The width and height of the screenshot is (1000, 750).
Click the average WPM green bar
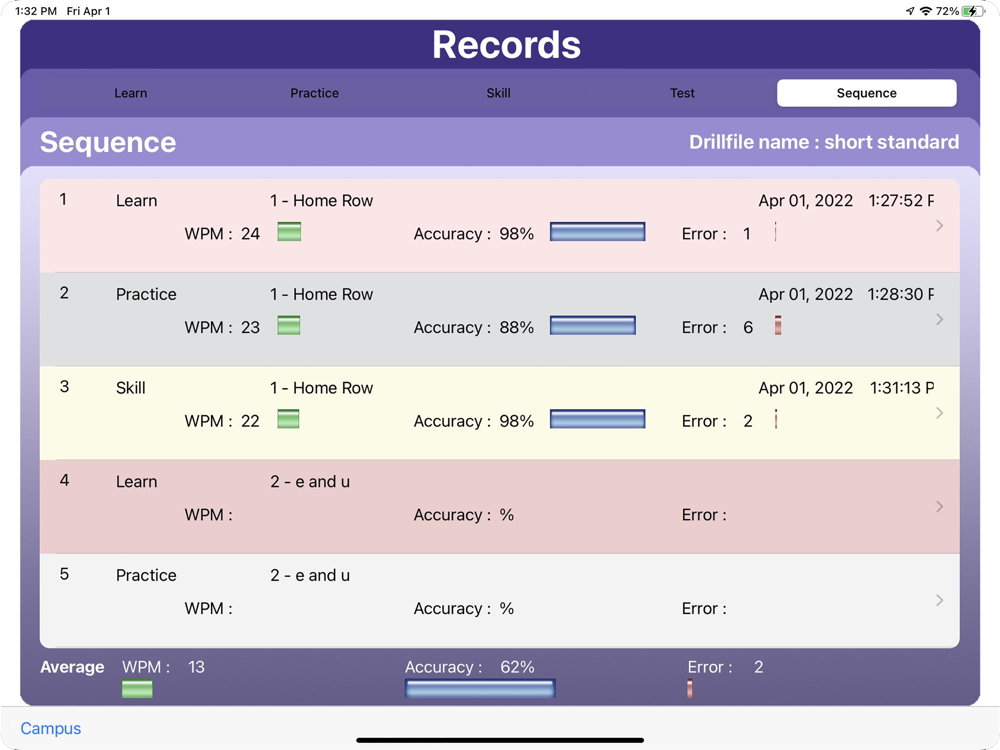[137, 689]
